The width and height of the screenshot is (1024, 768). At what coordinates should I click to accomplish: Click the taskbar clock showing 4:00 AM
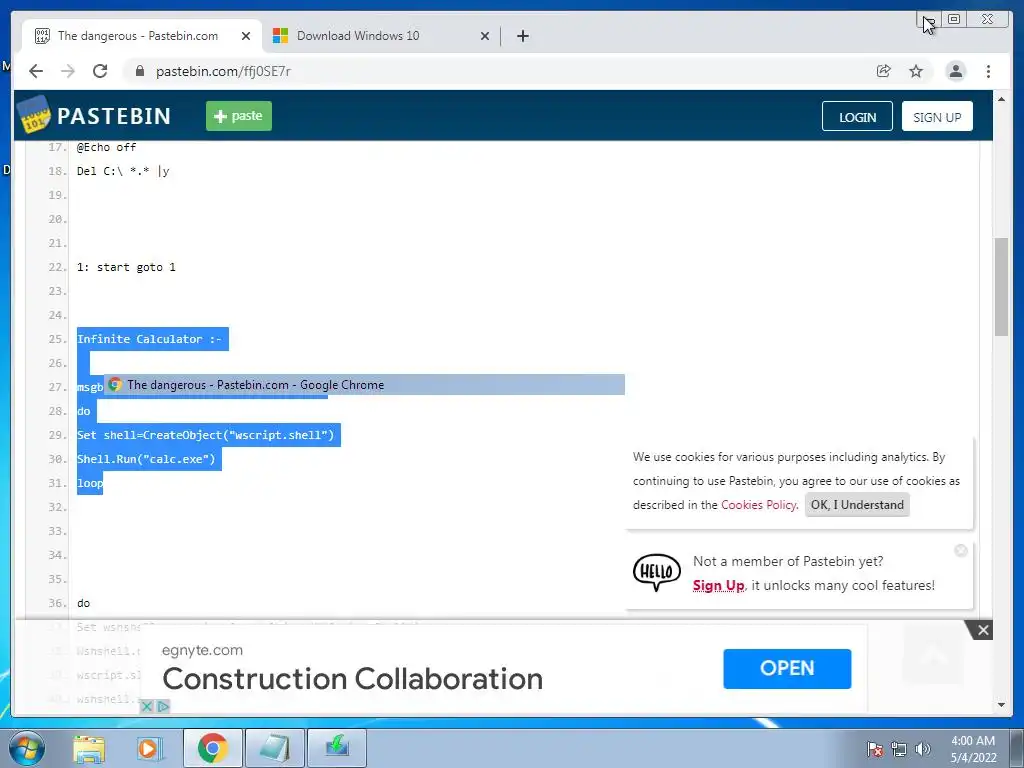tap(972, 748)
